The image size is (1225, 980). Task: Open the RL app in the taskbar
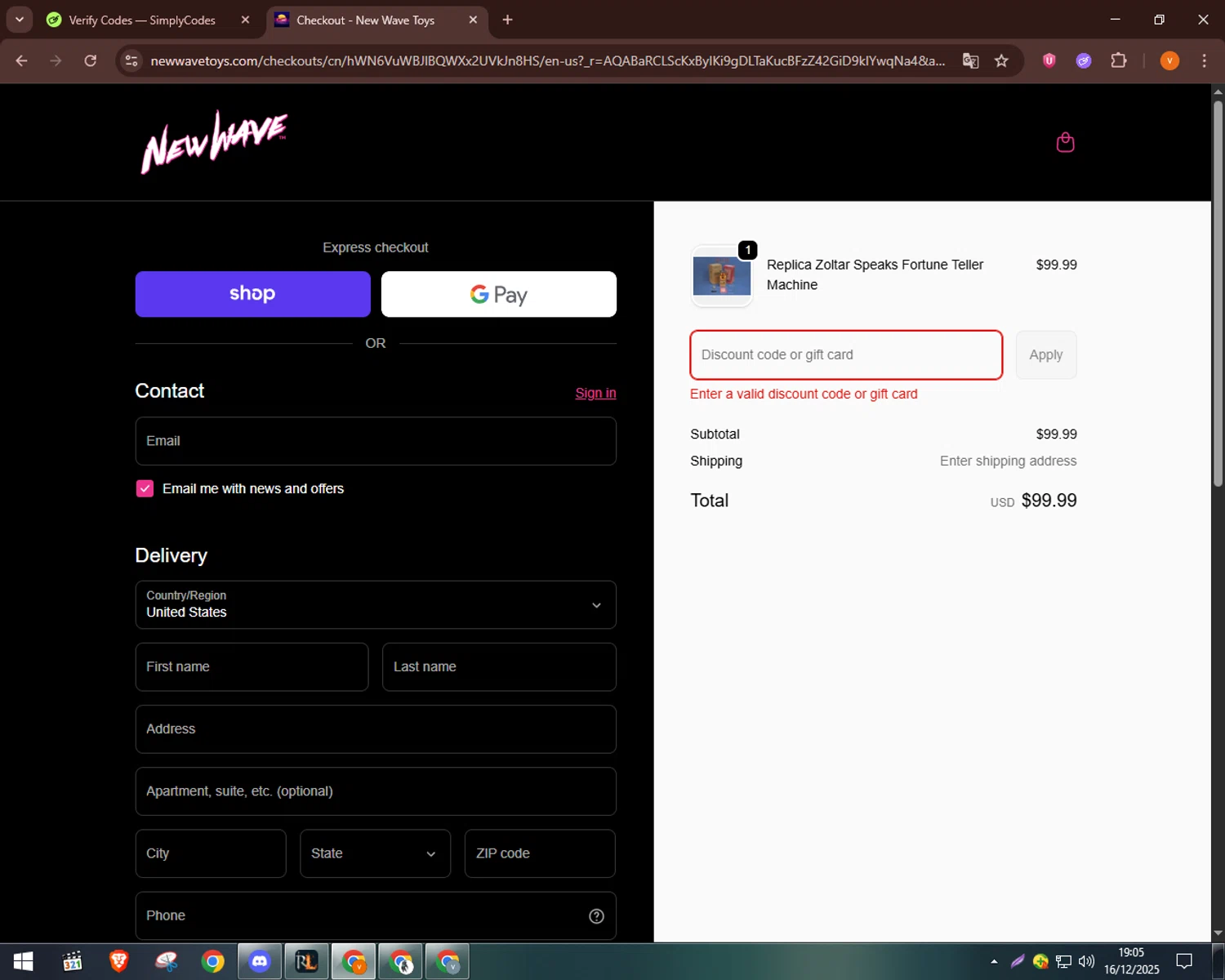(306, 962)
